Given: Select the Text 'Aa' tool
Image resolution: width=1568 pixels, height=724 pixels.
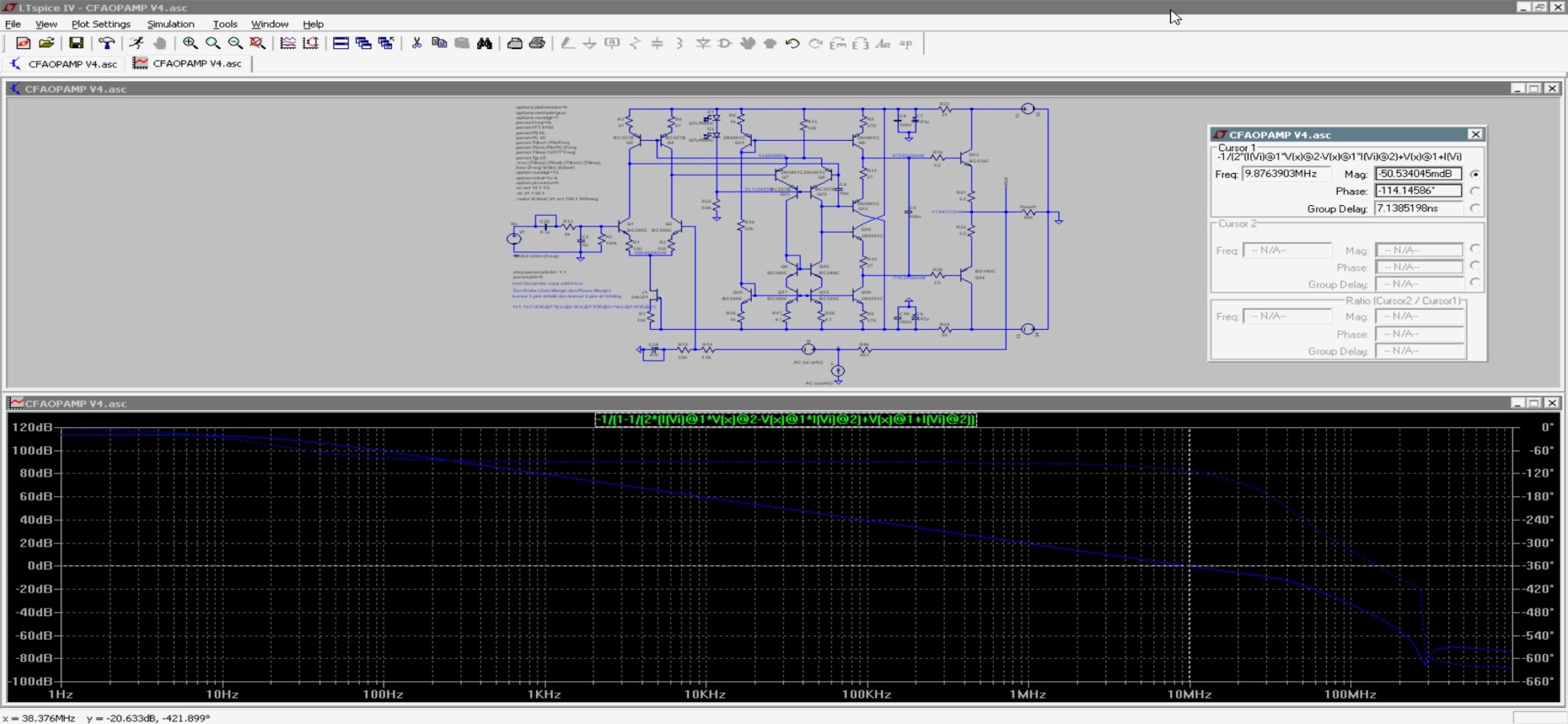Looking at the screenshot, I should [883, 44].
